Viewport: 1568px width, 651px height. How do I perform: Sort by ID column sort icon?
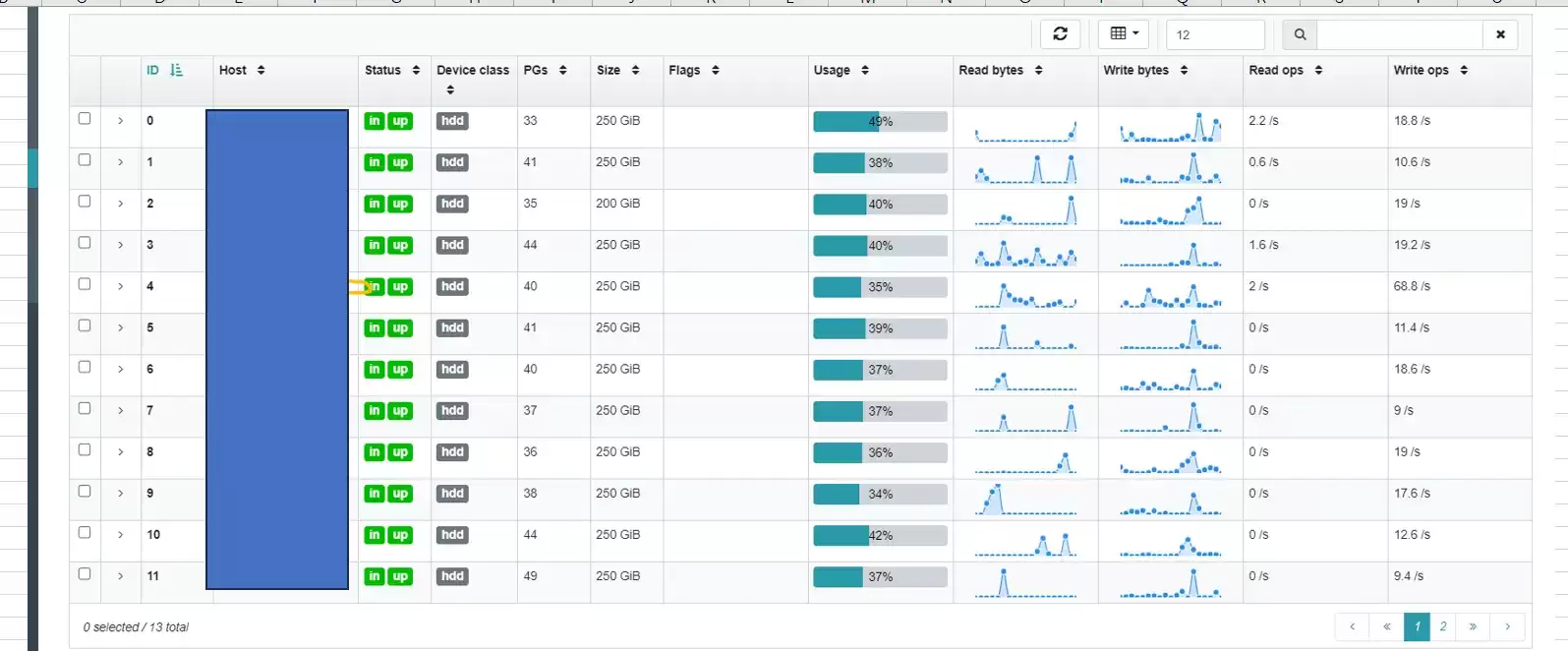pyautogui.click(x=177, y=70)
